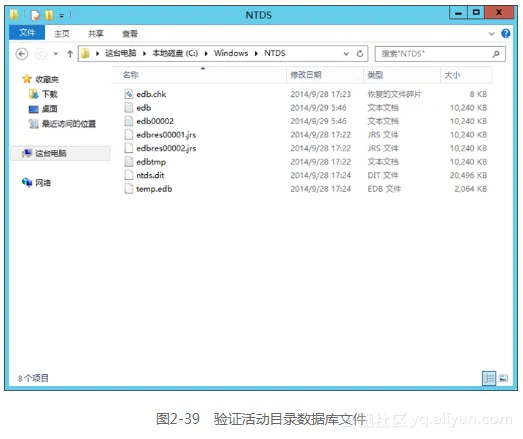
Task: Select 这台电脑 in the address breadcrumb
Action: 120,53
